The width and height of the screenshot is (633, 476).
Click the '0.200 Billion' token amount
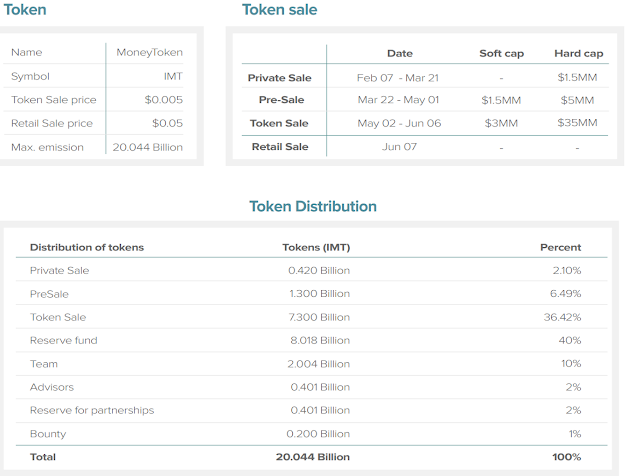pos(318,434)
